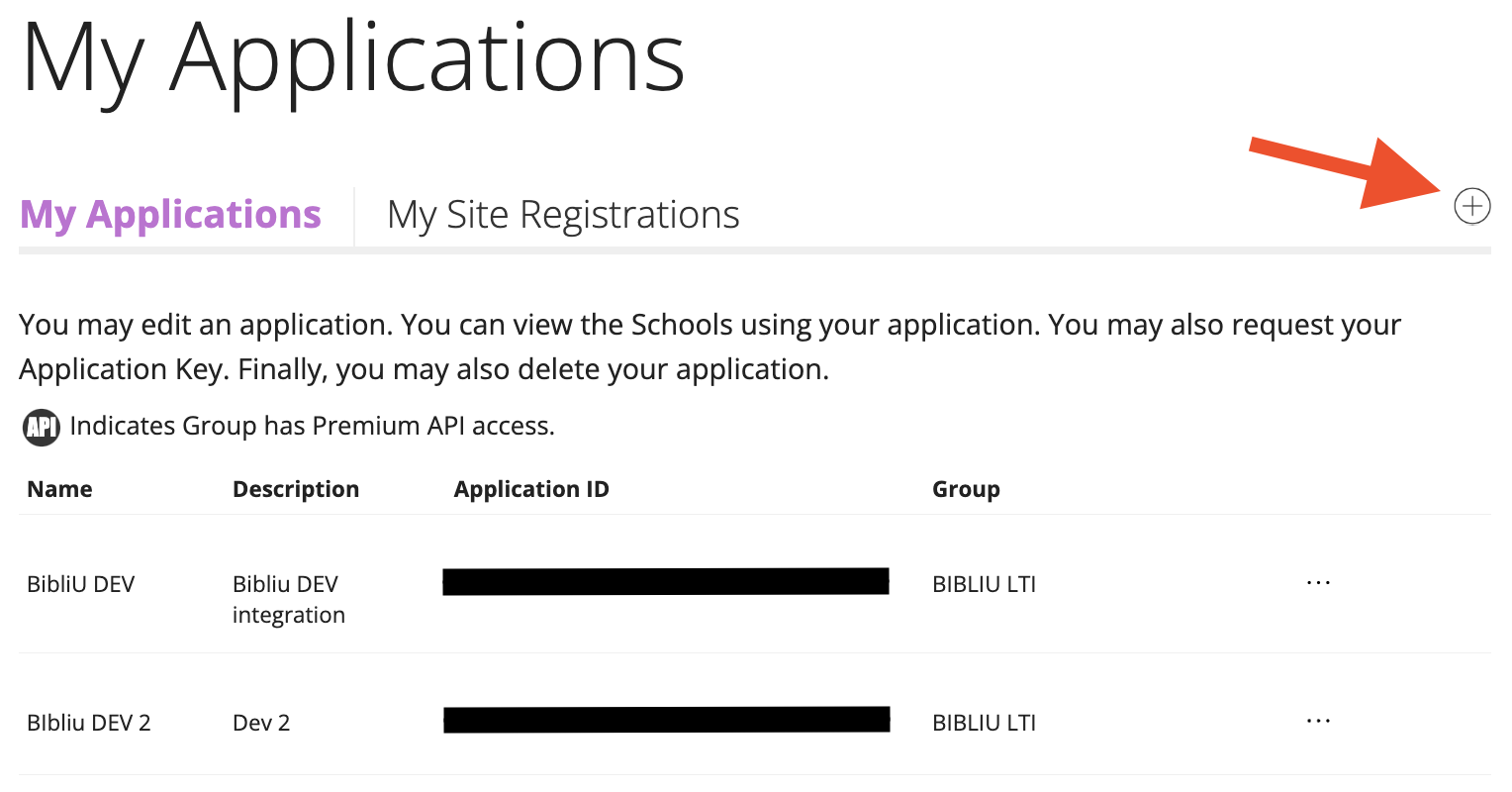Click the 'Indicates Group has Premium API access' text
1512x792 pixels.
pos(312,426)
